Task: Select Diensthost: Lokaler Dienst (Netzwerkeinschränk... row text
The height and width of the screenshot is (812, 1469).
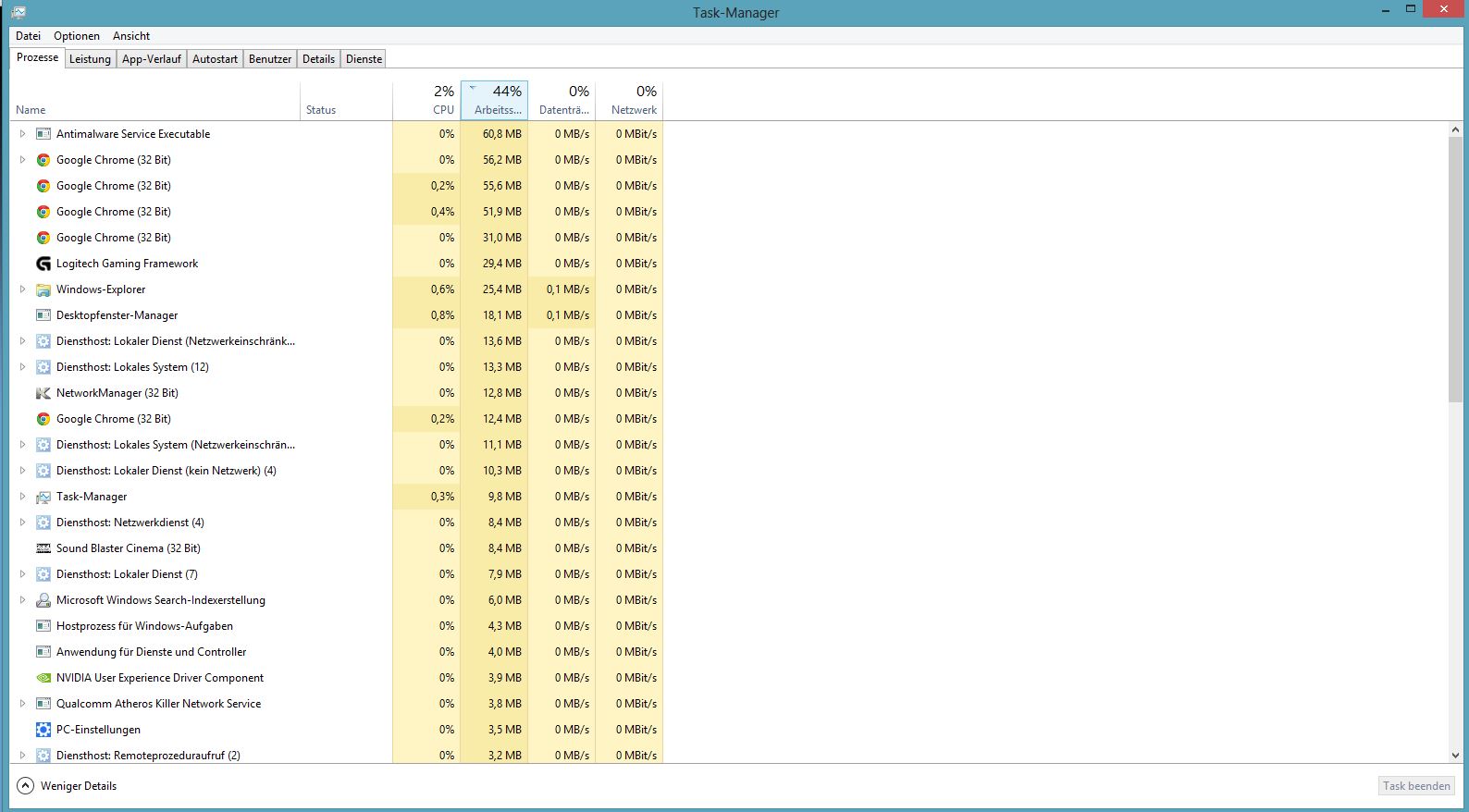Action: tap(176, 341)
